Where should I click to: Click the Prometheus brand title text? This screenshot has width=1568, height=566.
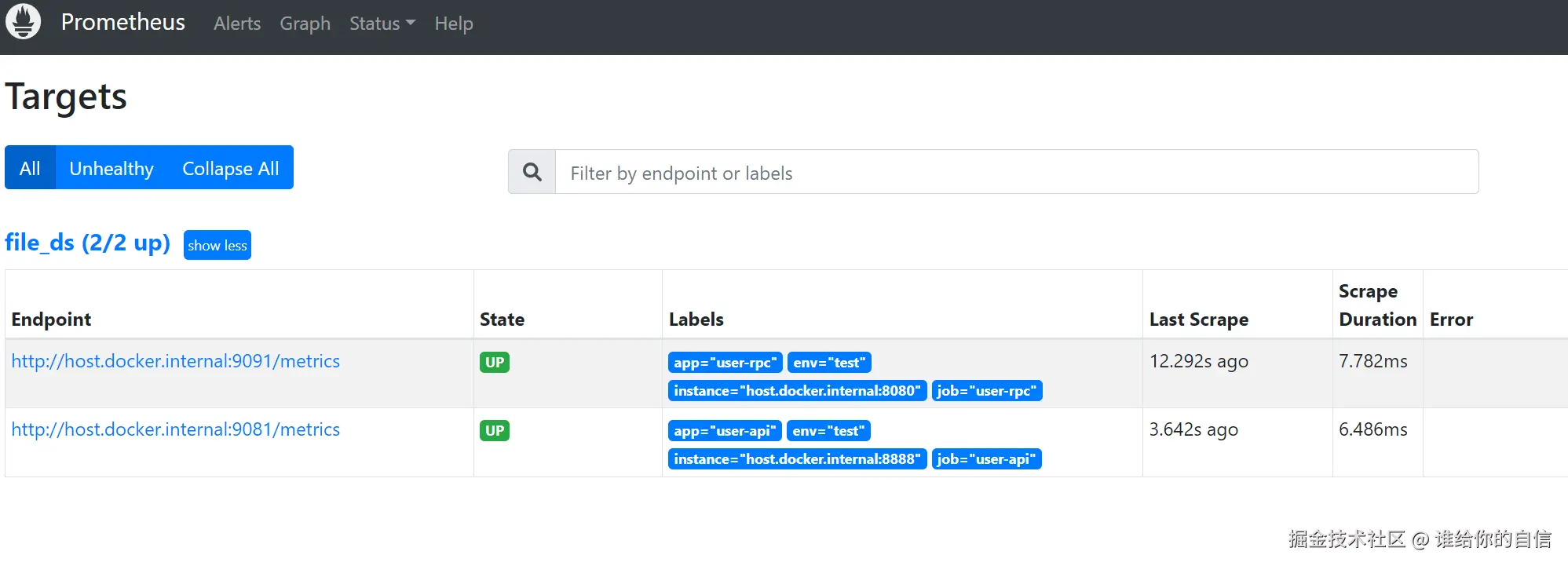click(123, 22)
